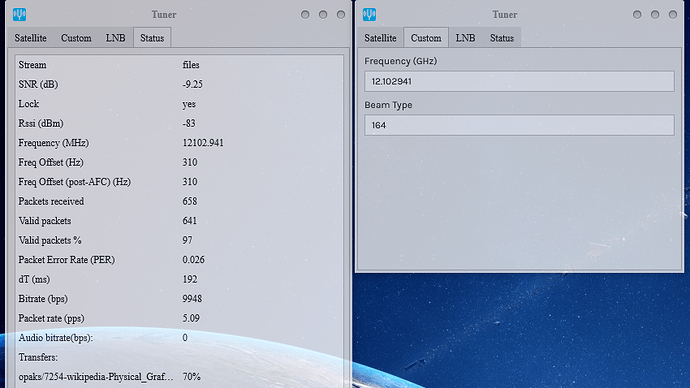Minimize the left Tuner window
This screenshot has width=690, height=388.
pyautogui.click(x=305, y=15)
